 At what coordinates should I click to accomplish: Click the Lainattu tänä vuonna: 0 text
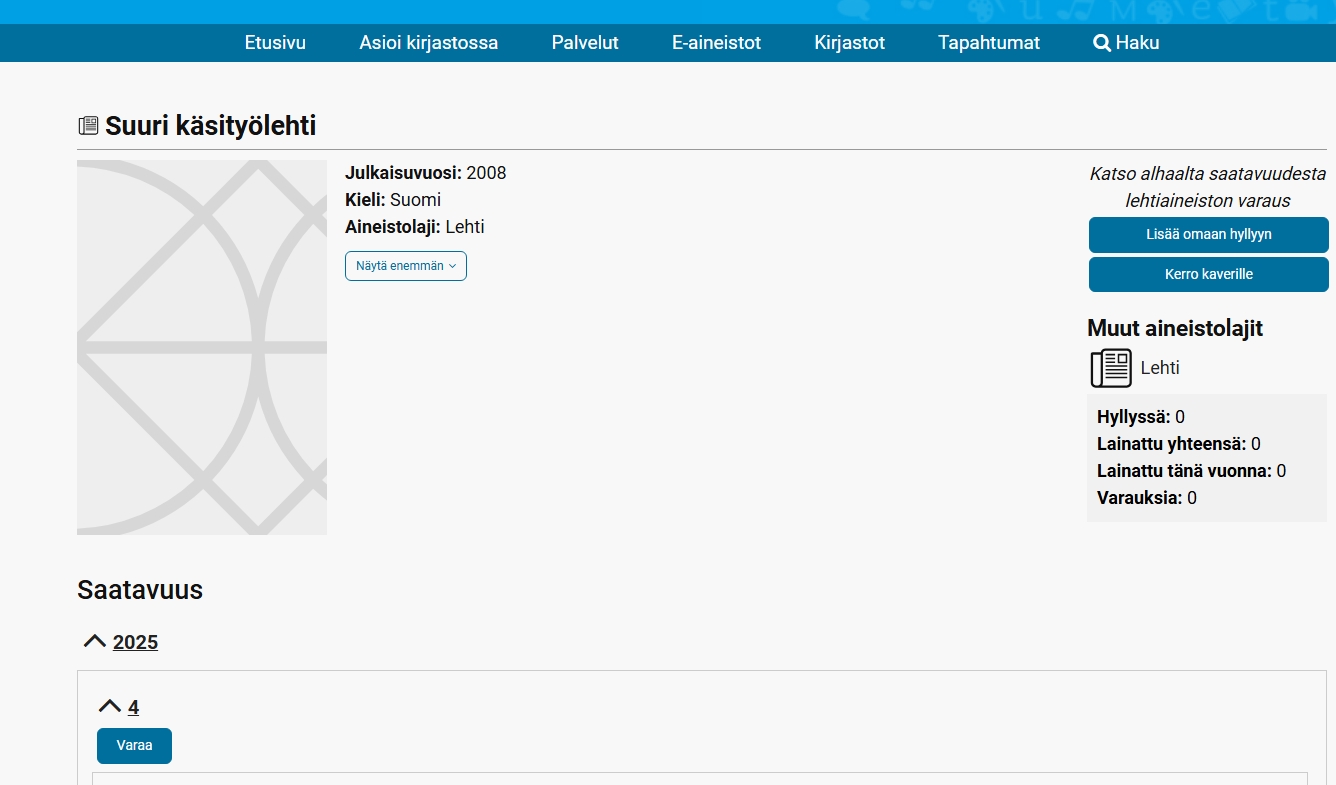coord(1192,471)
